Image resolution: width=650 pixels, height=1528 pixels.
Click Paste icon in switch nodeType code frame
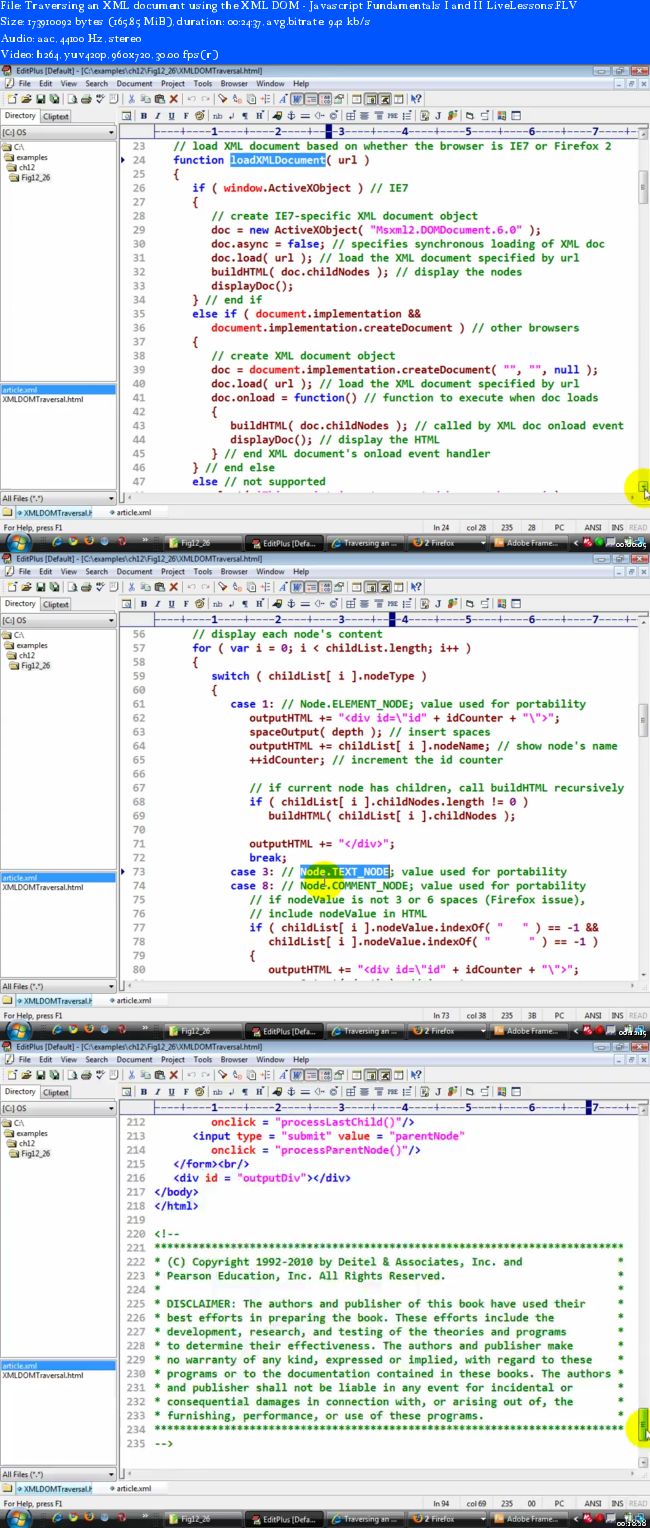pyautogui.click(x=159, y=587)
